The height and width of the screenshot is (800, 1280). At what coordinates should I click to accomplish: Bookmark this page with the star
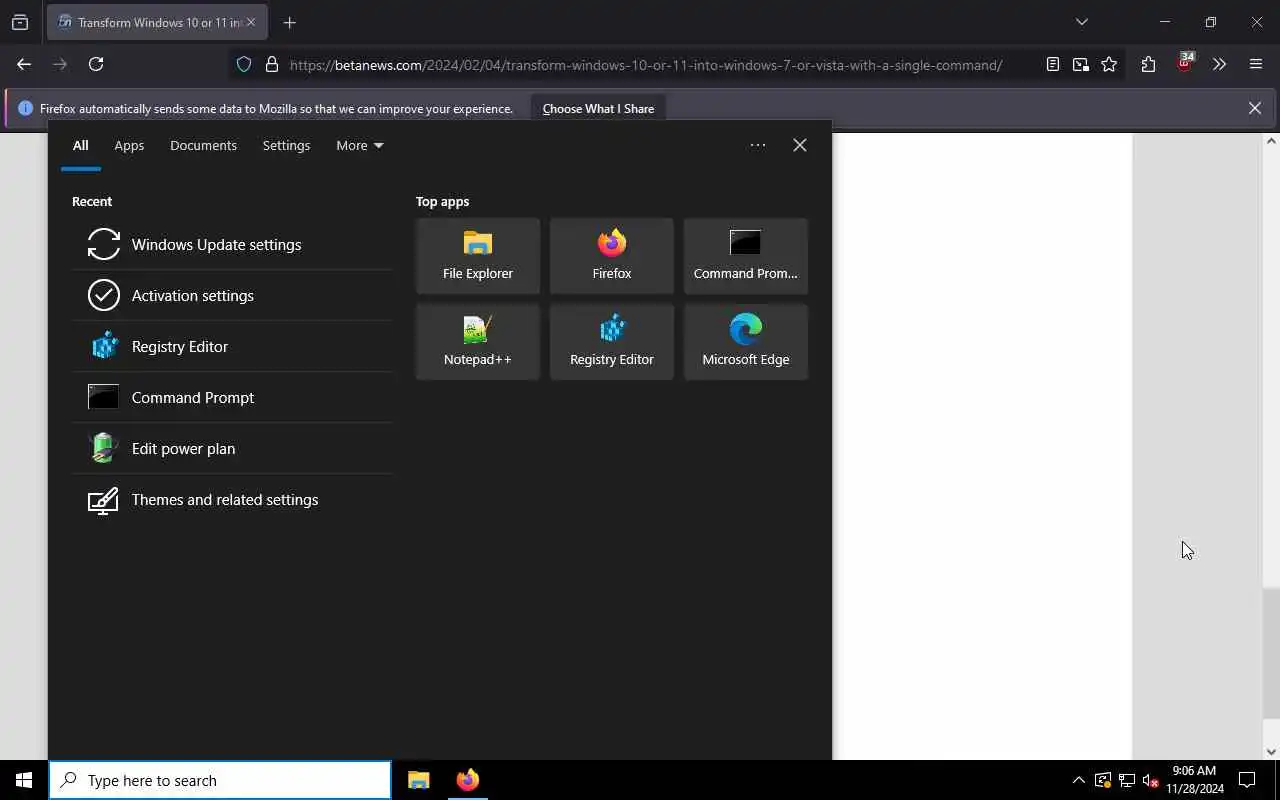(x=1109, y=64)
